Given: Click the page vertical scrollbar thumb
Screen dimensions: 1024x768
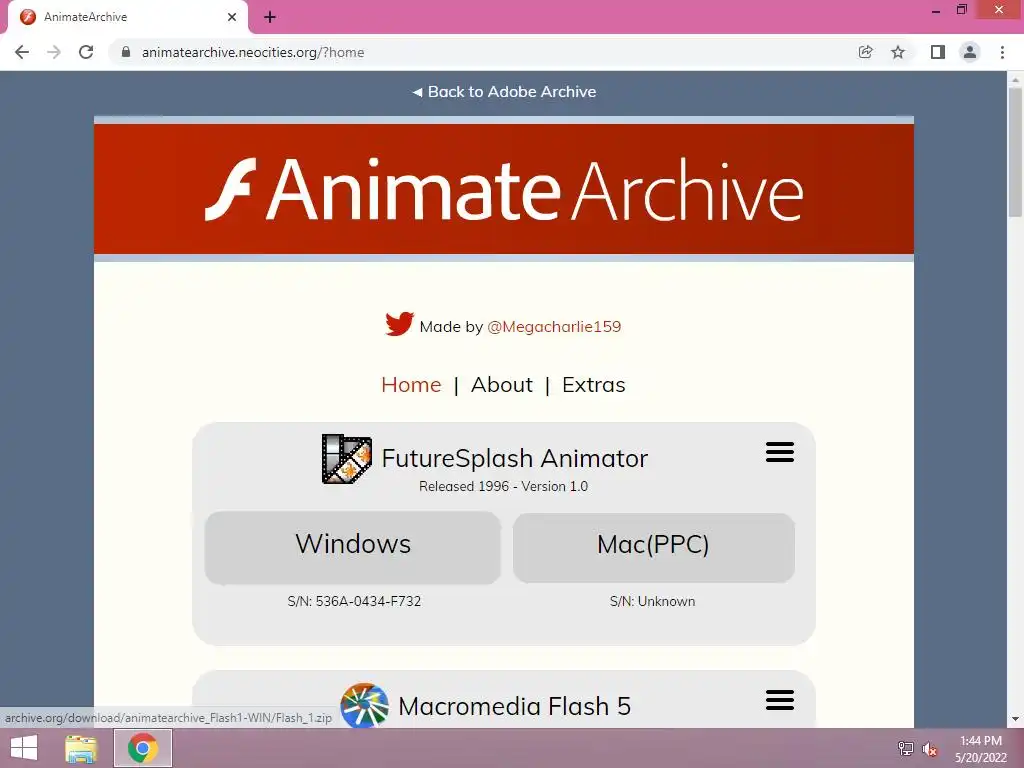Looking at the screenshot, I should pyautogui.click(x=1015, y=152).
